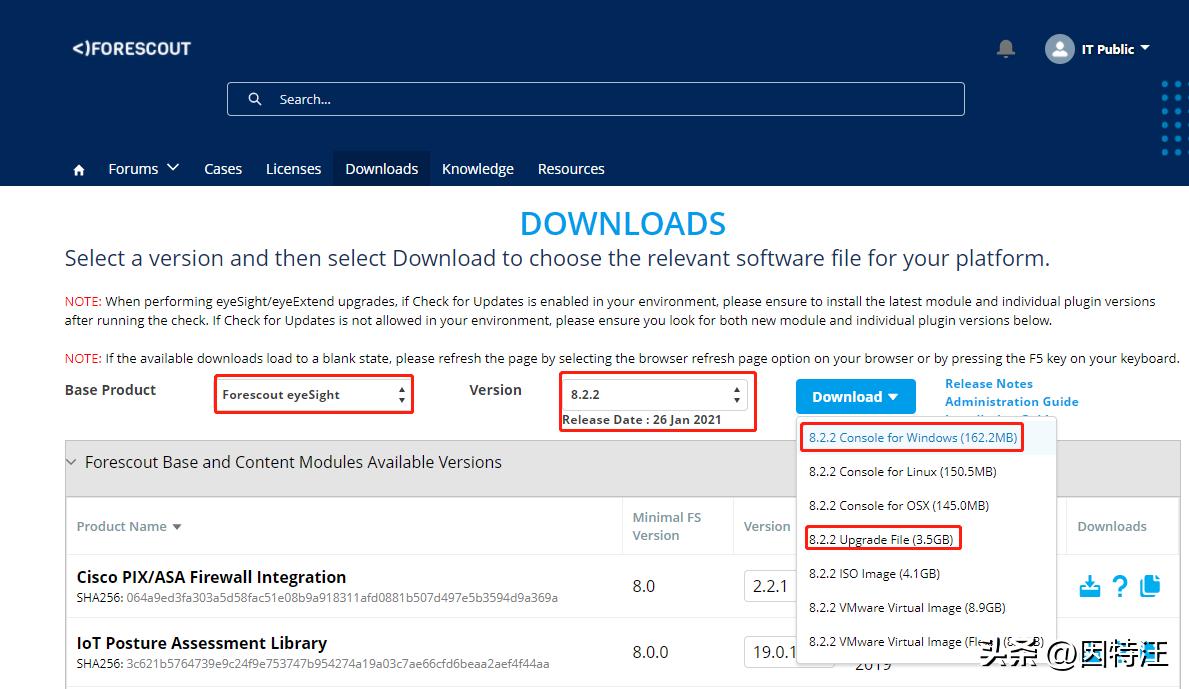The image size is (1189, 689).
Task: Open help for Cisco PIX/ASA Firewall Integration
Action: tap(1120, 586)
